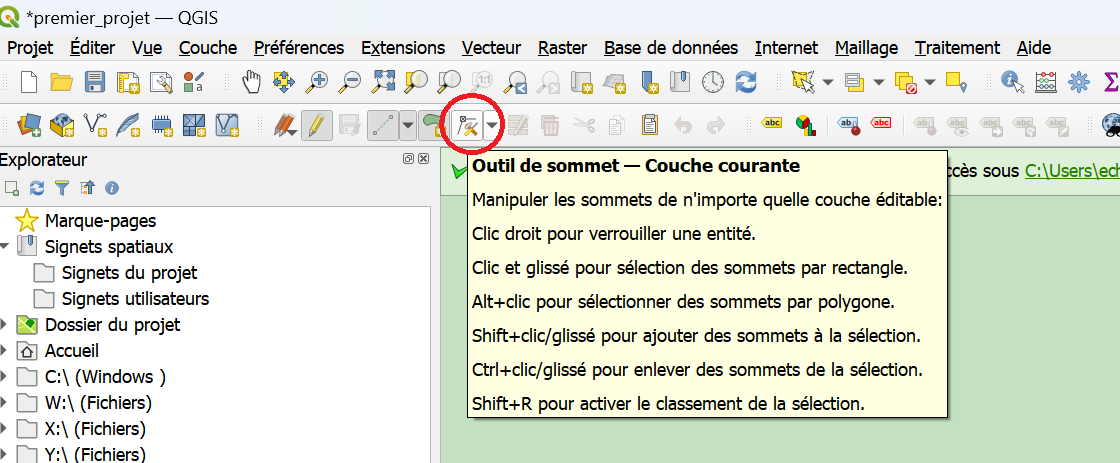Screen dimensions: 1120x463
Task: Open the deselect features dropdown arrow
Action: point(929,82)
